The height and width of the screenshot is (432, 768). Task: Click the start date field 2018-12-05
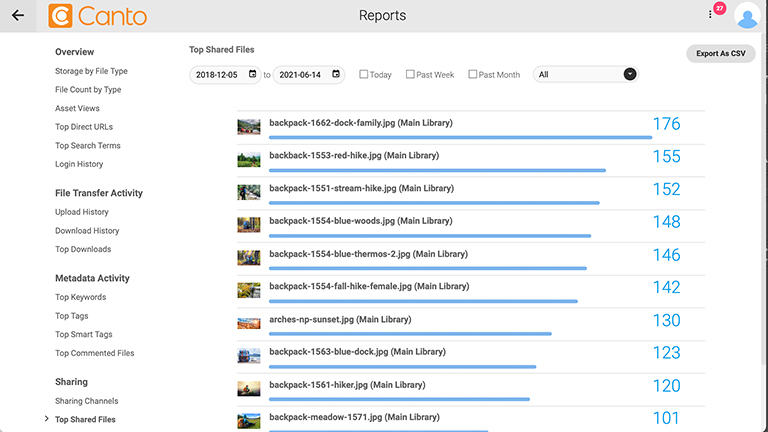pos(219,74)
